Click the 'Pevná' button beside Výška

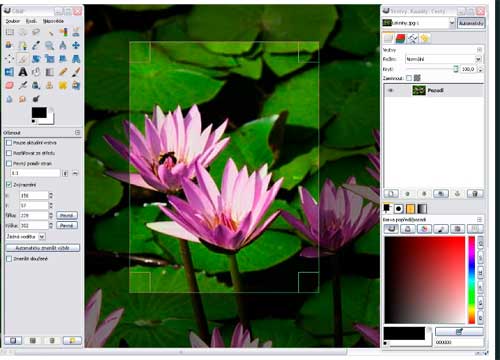click(67, 226)
